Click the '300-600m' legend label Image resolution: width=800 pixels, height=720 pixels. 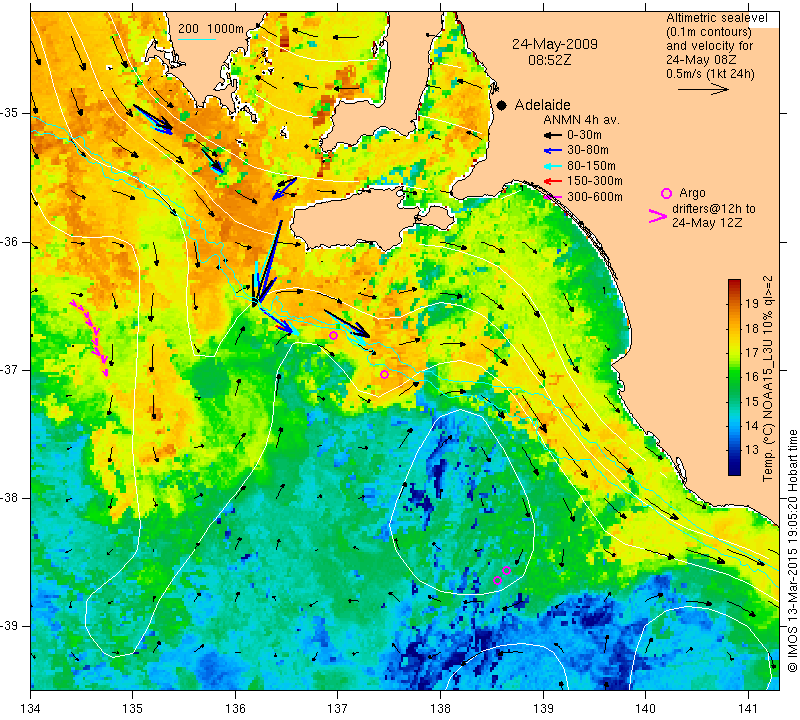[x=594, y=197]
